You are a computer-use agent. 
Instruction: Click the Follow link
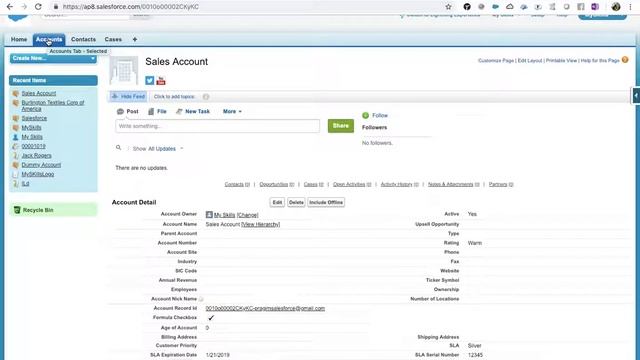click(380, 116)
